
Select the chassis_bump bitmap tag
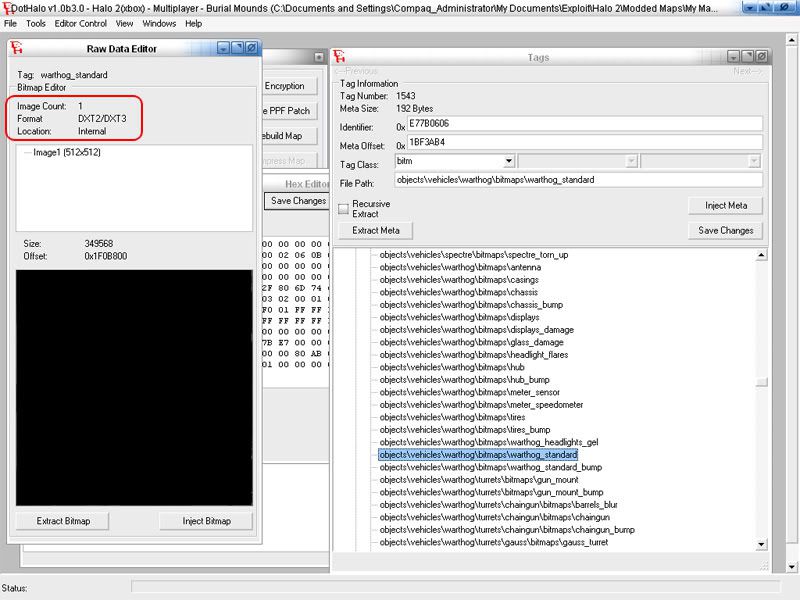coord(471,305)
